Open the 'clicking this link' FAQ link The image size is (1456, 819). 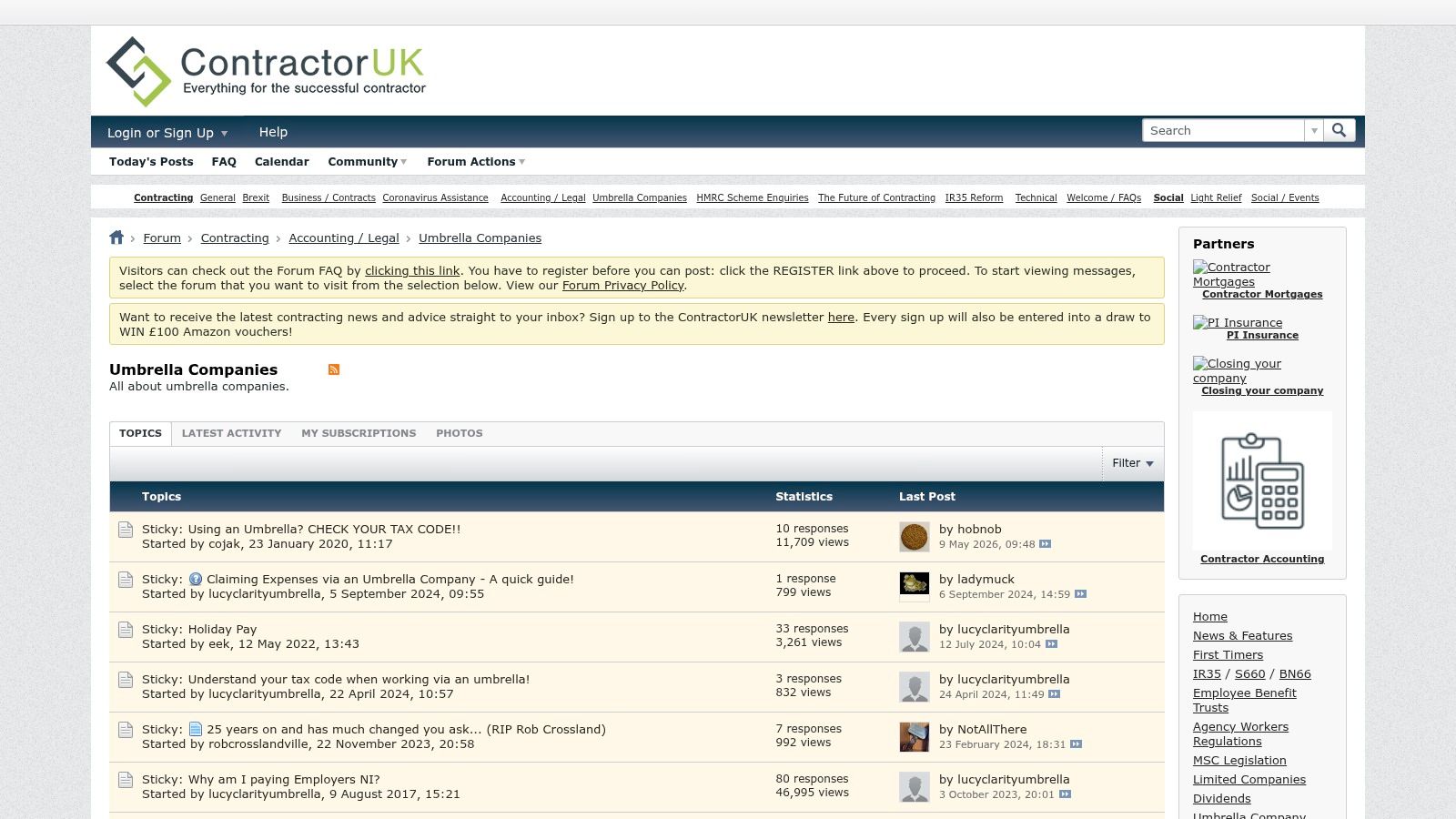click(x=412, y=271)
